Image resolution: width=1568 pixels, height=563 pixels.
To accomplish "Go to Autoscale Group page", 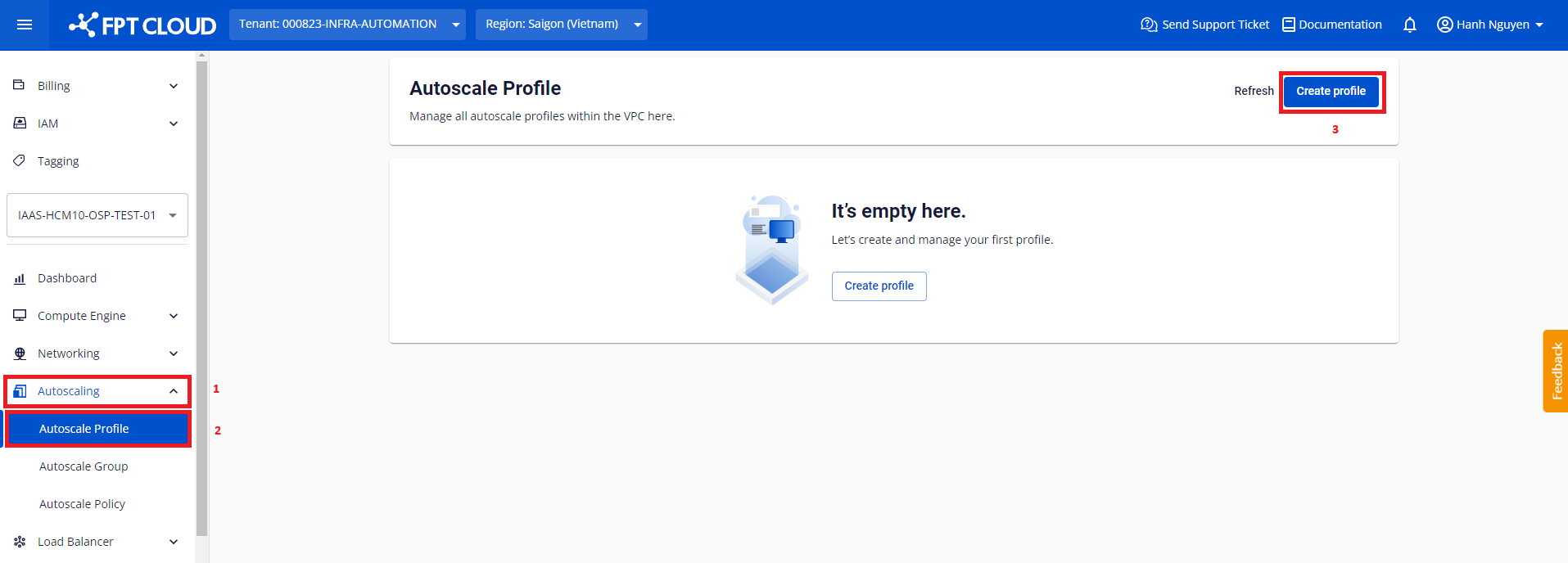I will coord(84,466).
